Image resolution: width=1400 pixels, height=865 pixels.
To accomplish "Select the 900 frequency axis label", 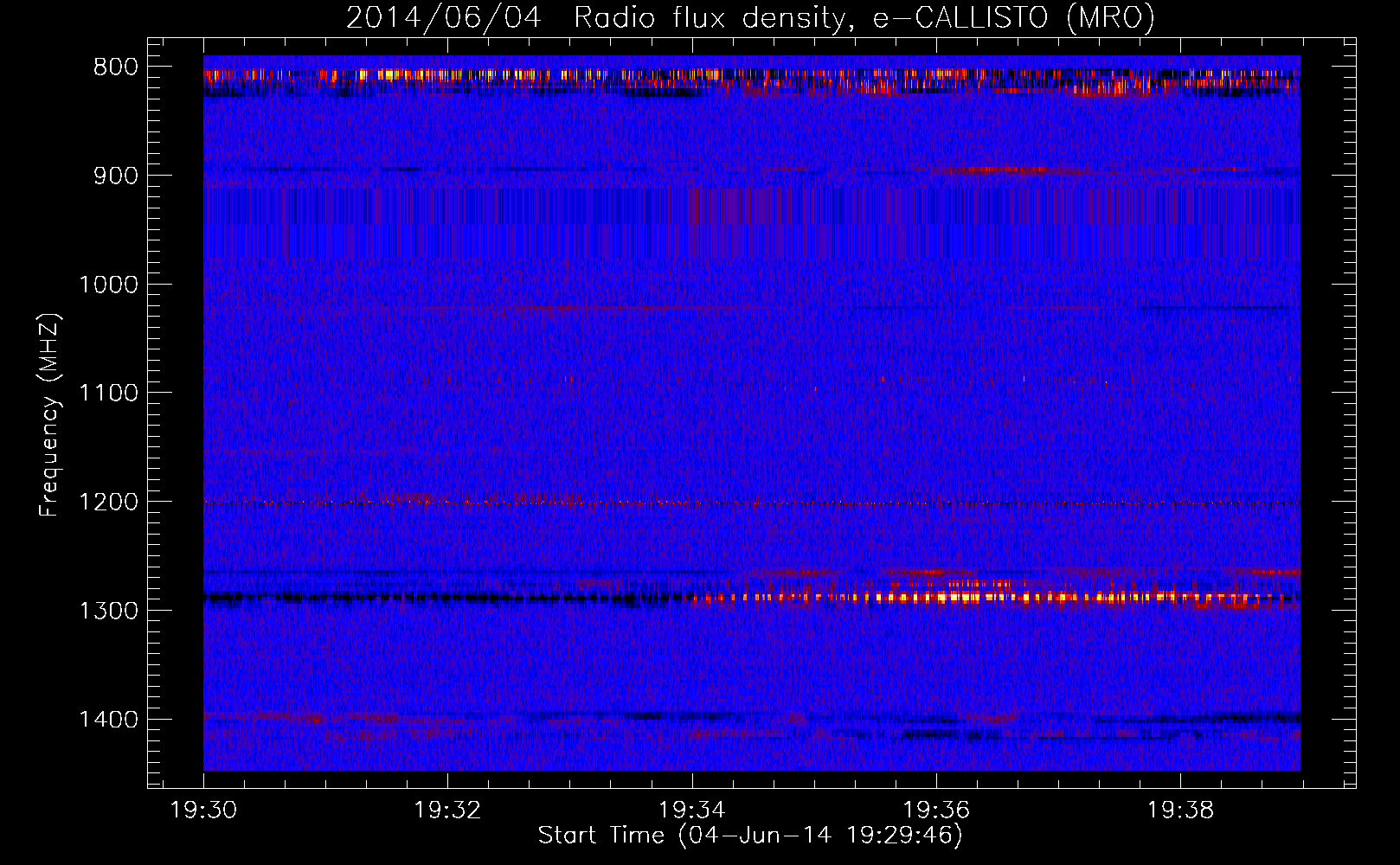I will tap(115, 176).
